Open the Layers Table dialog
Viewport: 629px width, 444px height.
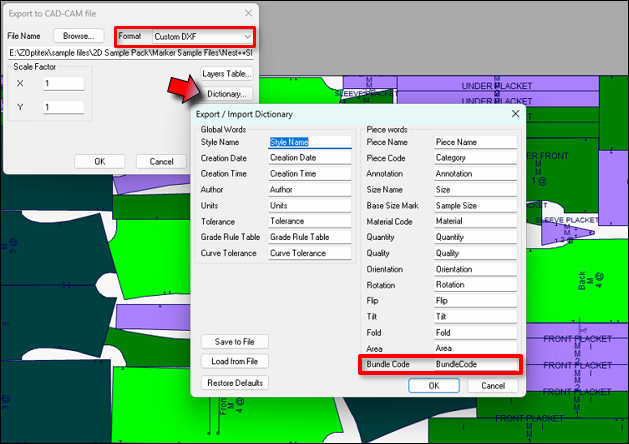(226, 74)
